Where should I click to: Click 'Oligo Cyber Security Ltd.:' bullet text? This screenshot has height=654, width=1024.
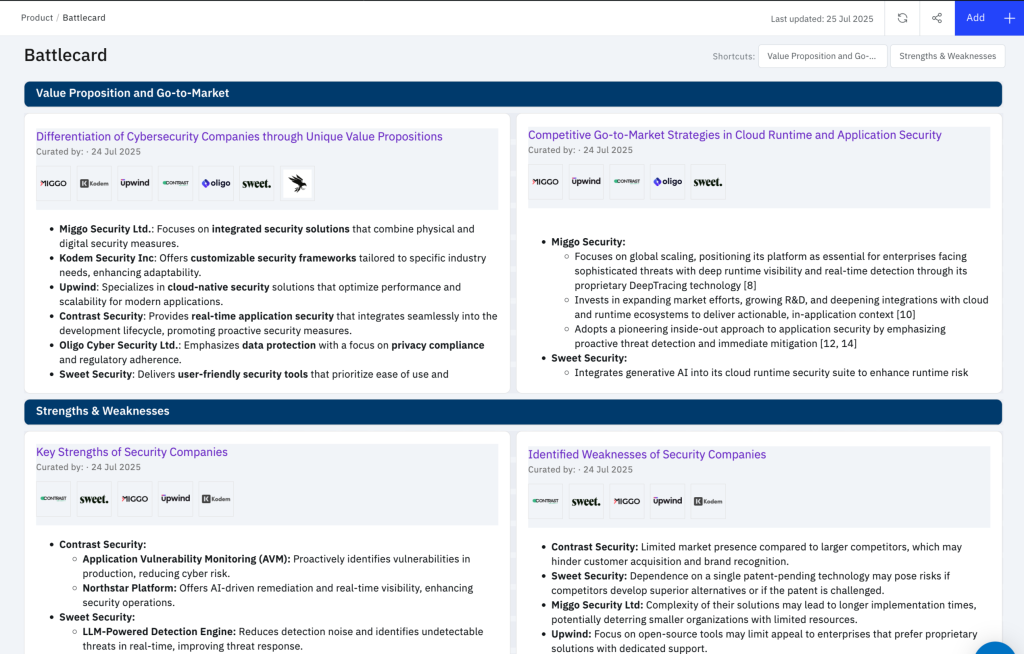[120, 346]
